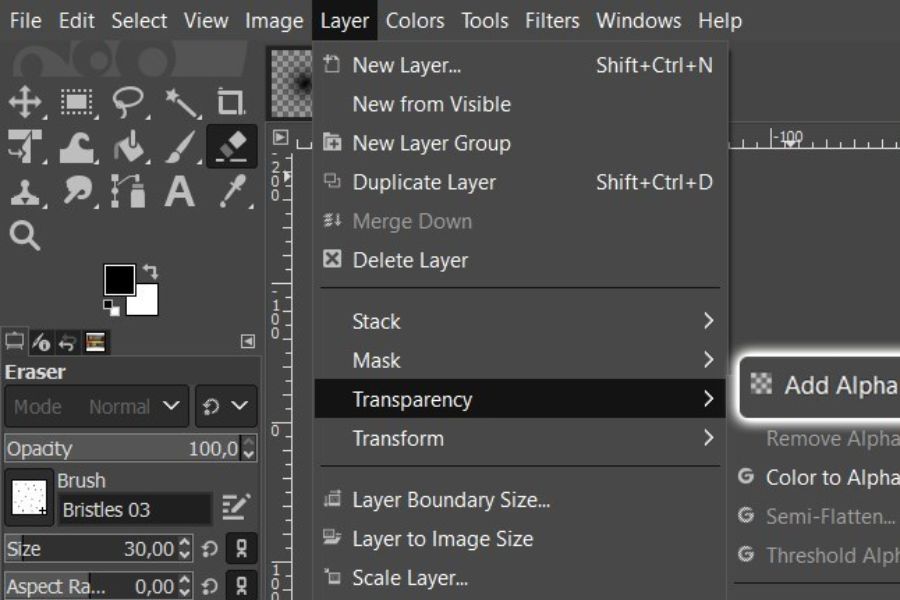This screenshot has width=900, height=600.
Task: Expand the Stack submenu
Action: [519, 322]
